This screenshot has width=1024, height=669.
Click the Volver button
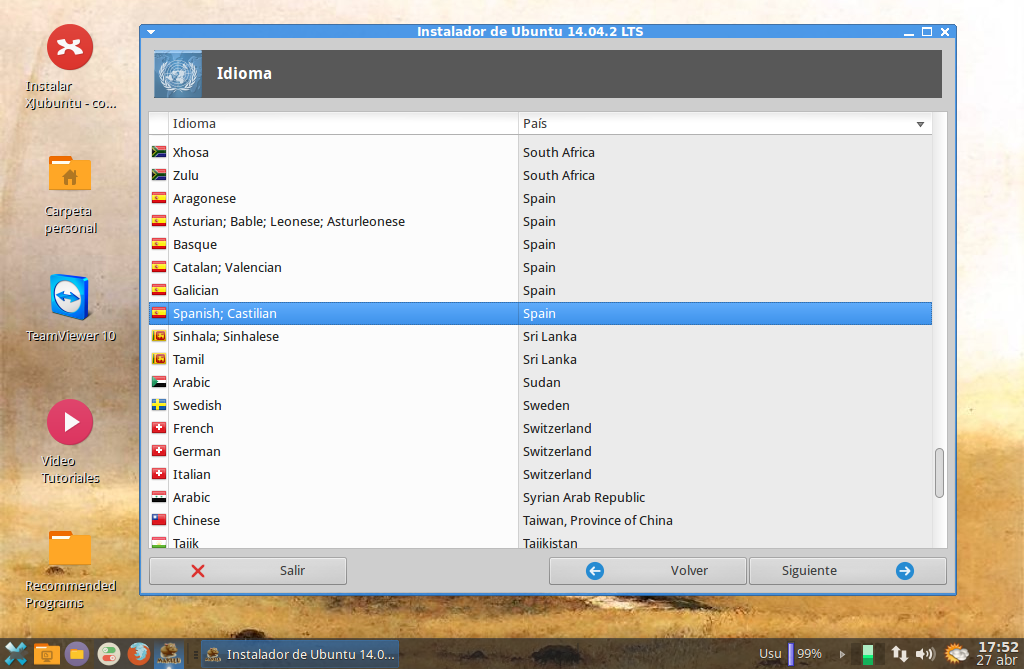pyautogui.click(x=647, y=570)
